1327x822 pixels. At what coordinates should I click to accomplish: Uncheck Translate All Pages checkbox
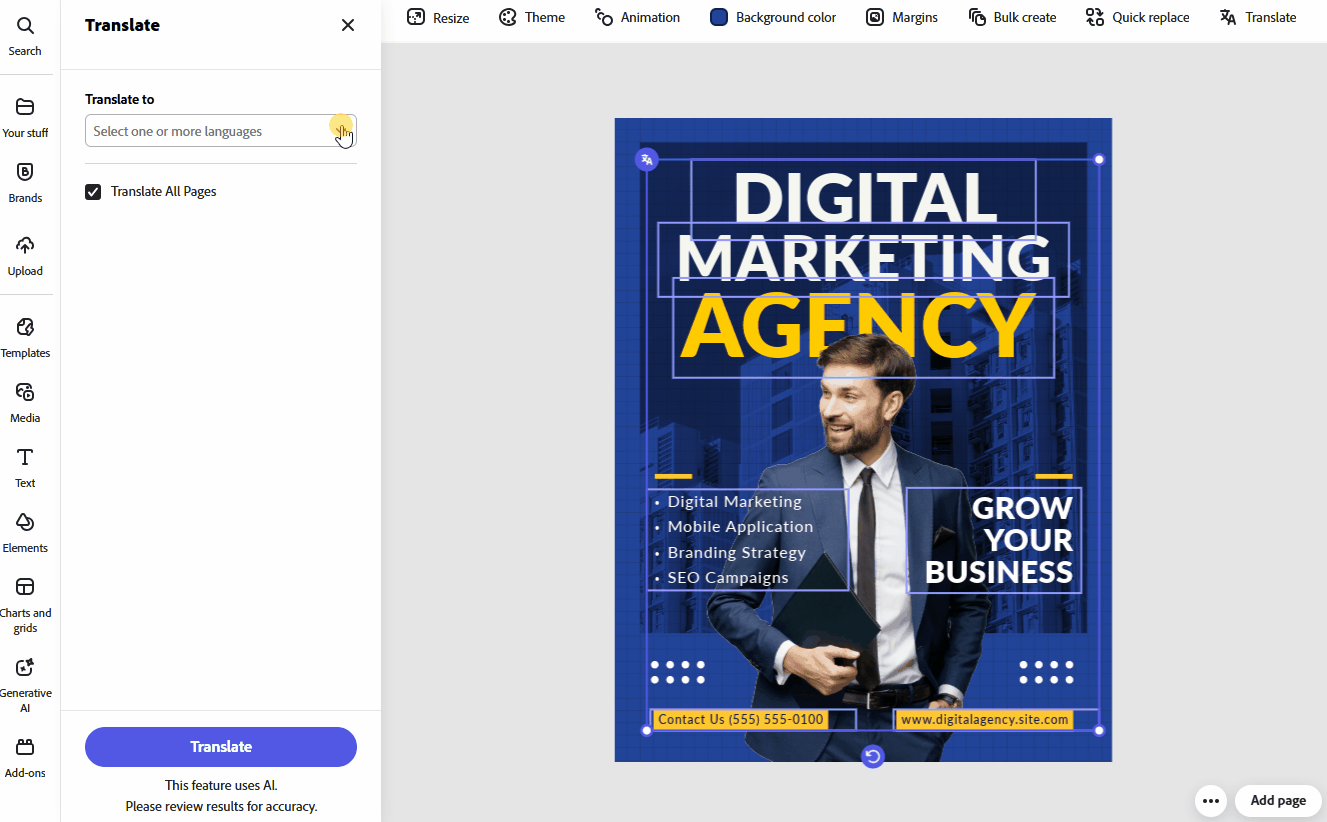[x=93, y=192]
